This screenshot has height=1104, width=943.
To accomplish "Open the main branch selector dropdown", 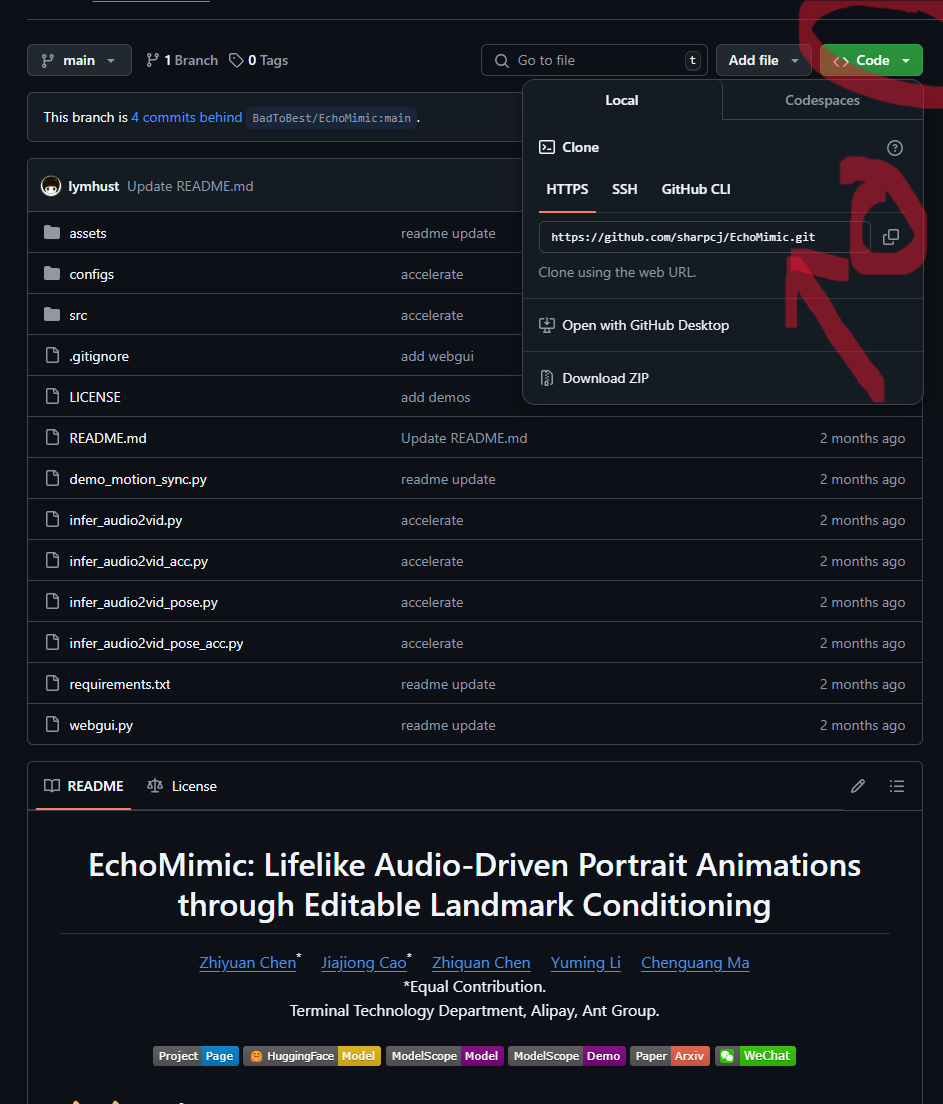I will pyautogui.click(x=79, y=60).
